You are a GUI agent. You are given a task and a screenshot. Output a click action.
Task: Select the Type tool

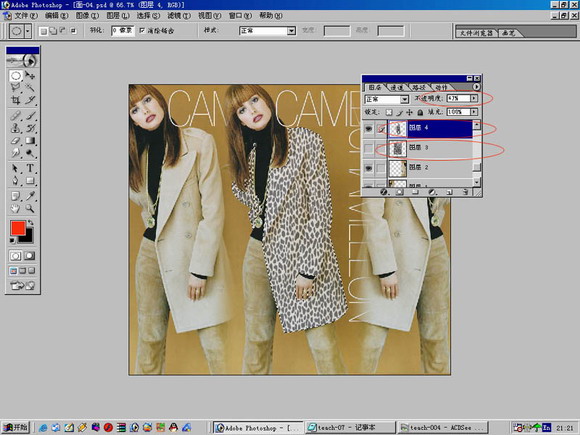coord(30,168)
